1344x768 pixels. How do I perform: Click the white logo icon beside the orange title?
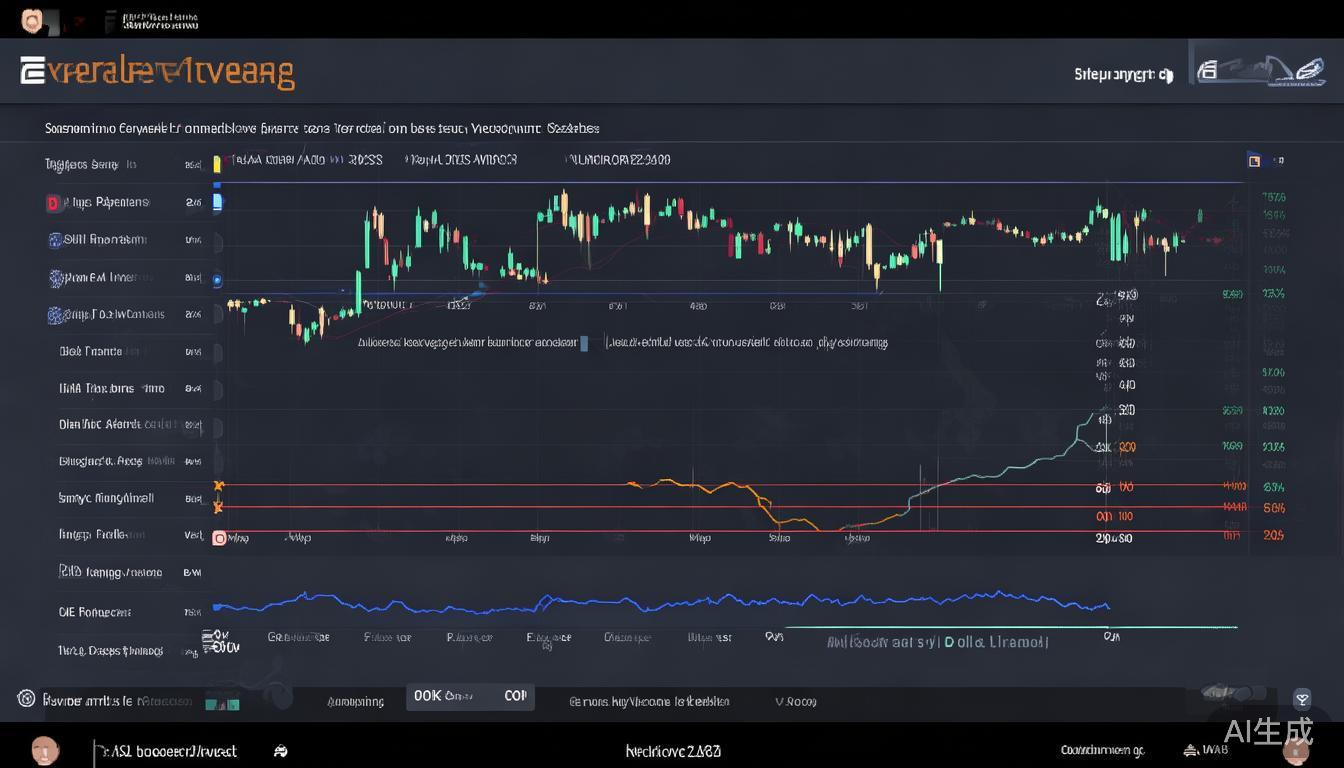click(x=32, y=71)
